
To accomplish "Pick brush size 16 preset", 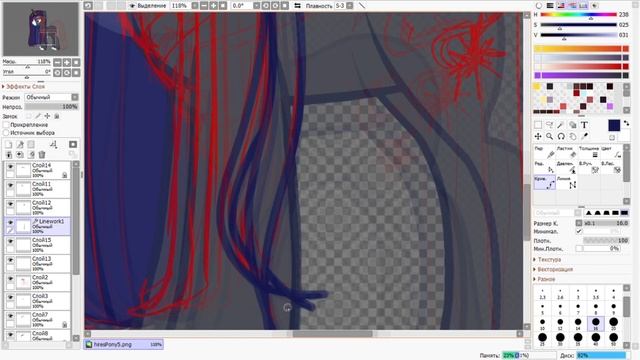I will [x=596, y=324].
